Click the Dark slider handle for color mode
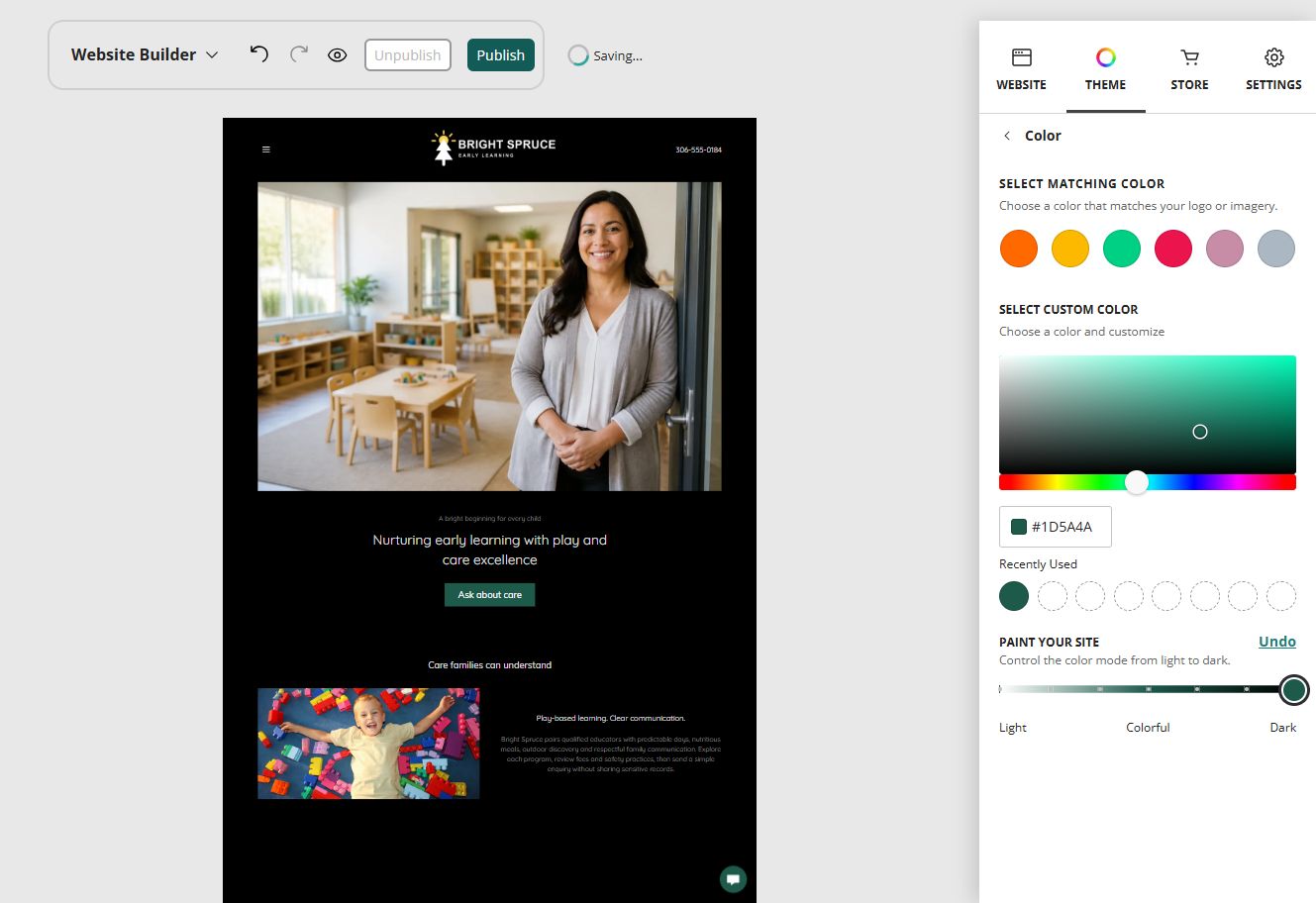 (1294, 690)
